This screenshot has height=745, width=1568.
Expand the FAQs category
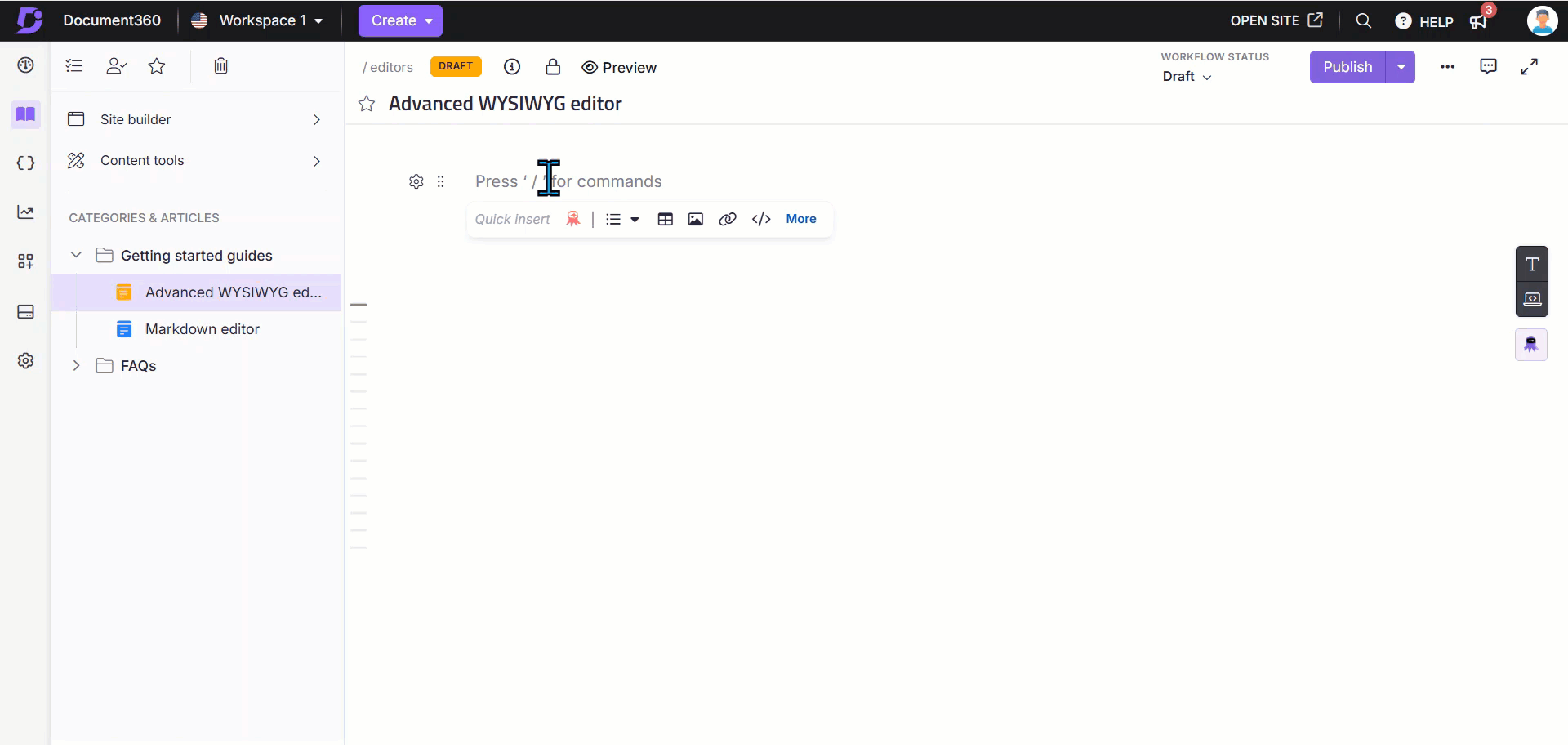click(76, 366)
